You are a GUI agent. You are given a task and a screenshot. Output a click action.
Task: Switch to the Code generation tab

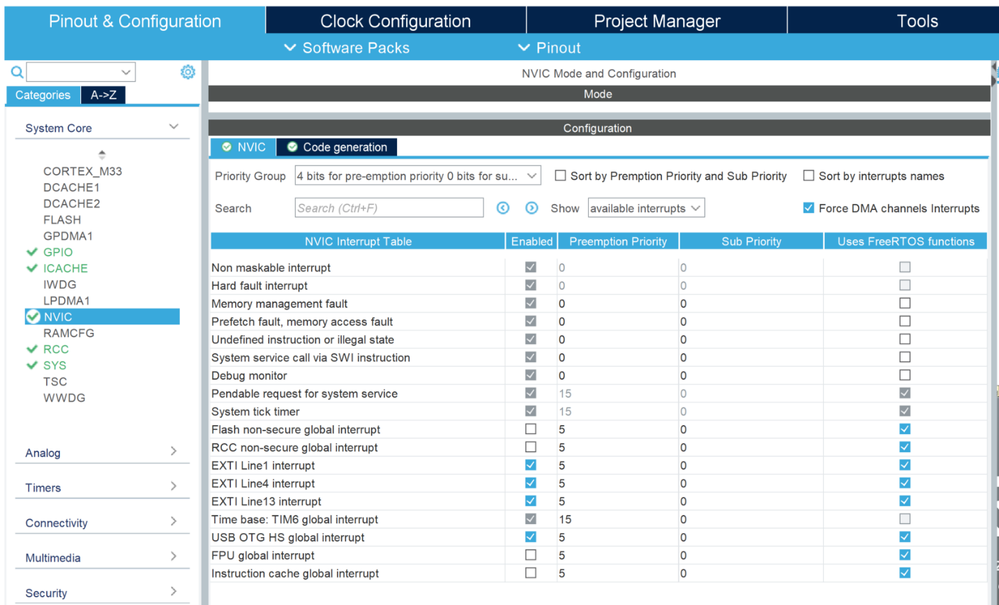337,147
